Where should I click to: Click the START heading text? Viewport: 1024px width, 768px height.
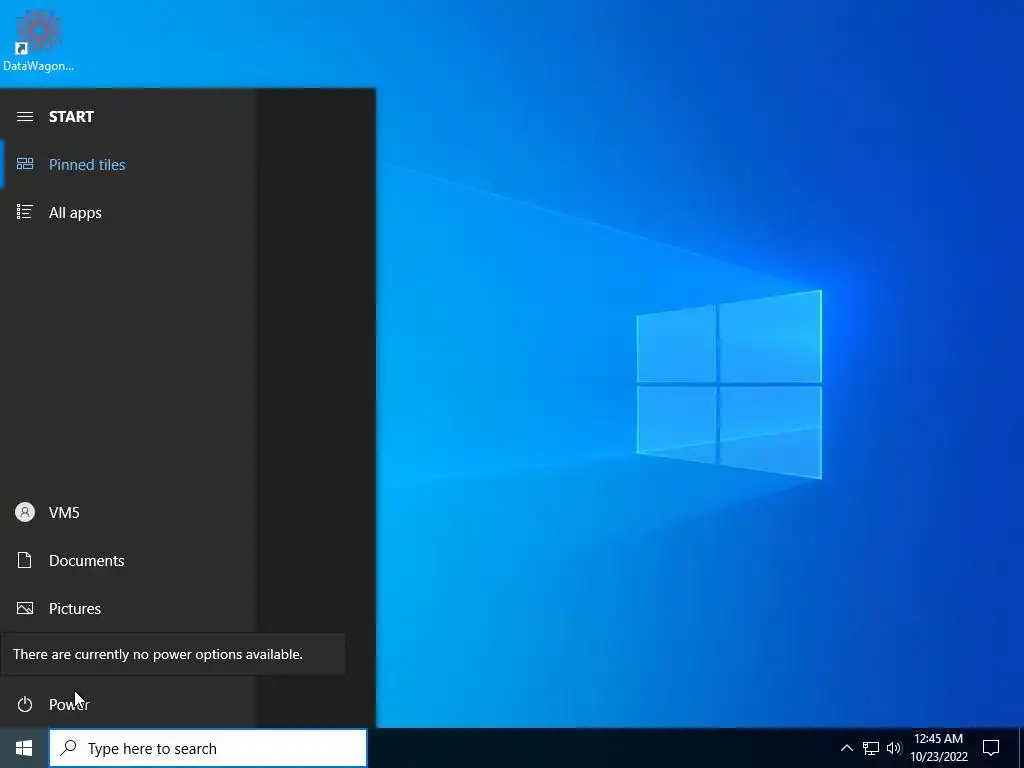pos(71,117)
